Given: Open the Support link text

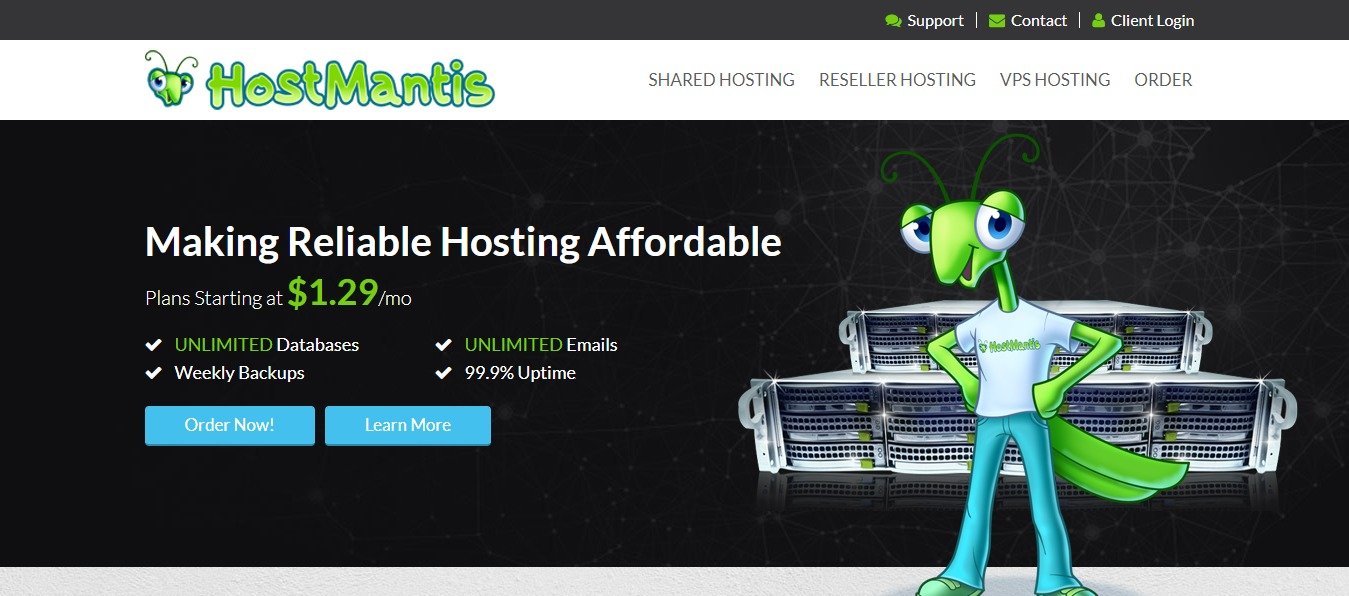Looking at the screenshot, I should (935, 20).
